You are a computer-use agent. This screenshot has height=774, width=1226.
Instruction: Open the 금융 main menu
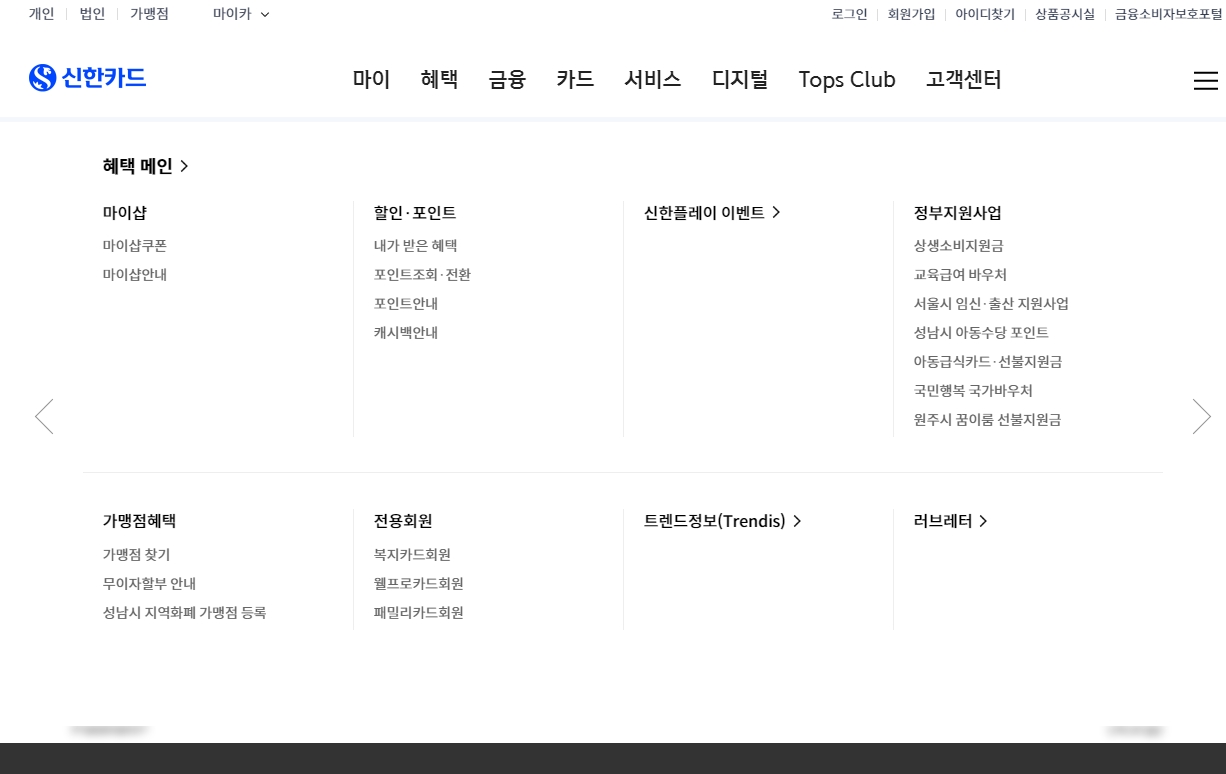(x=507, y=80)
